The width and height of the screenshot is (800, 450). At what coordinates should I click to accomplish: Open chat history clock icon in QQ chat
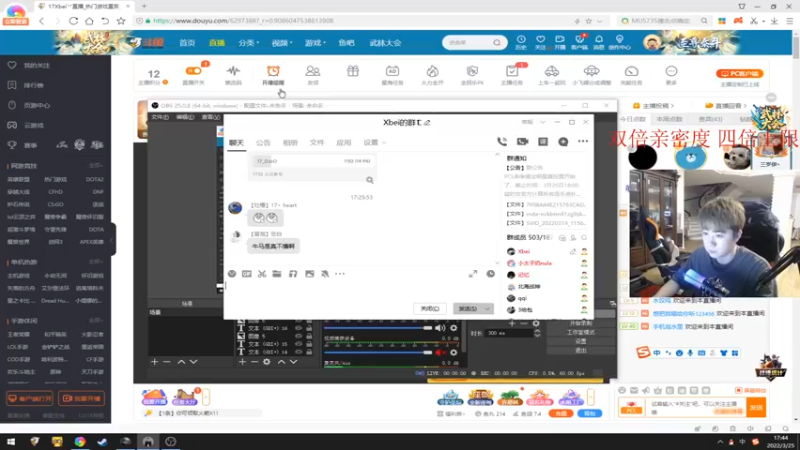pos(490,274)
